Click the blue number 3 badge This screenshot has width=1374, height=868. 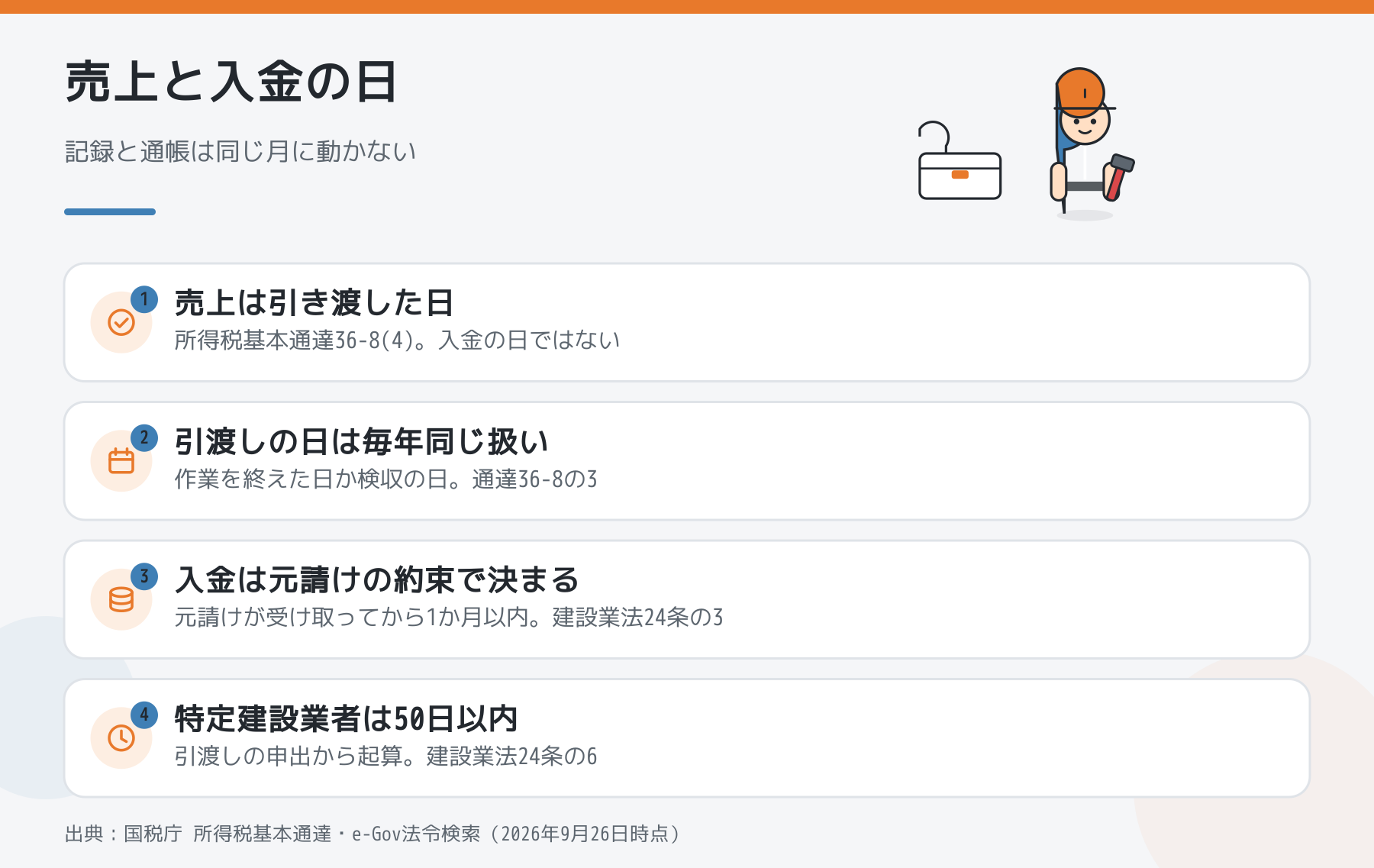144,576
